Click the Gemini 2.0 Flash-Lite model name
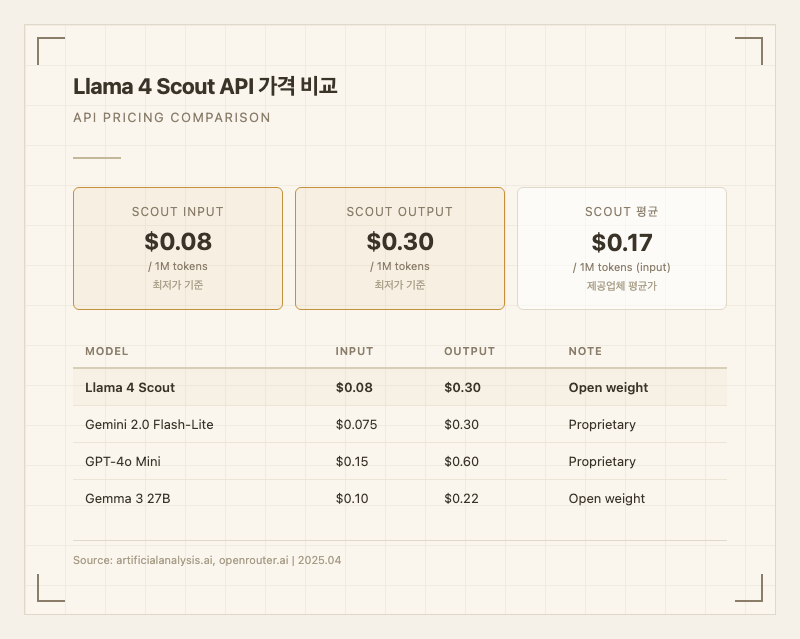Viewport: 800px width, 639px height. pyautogui.click(x=149, y=424)
